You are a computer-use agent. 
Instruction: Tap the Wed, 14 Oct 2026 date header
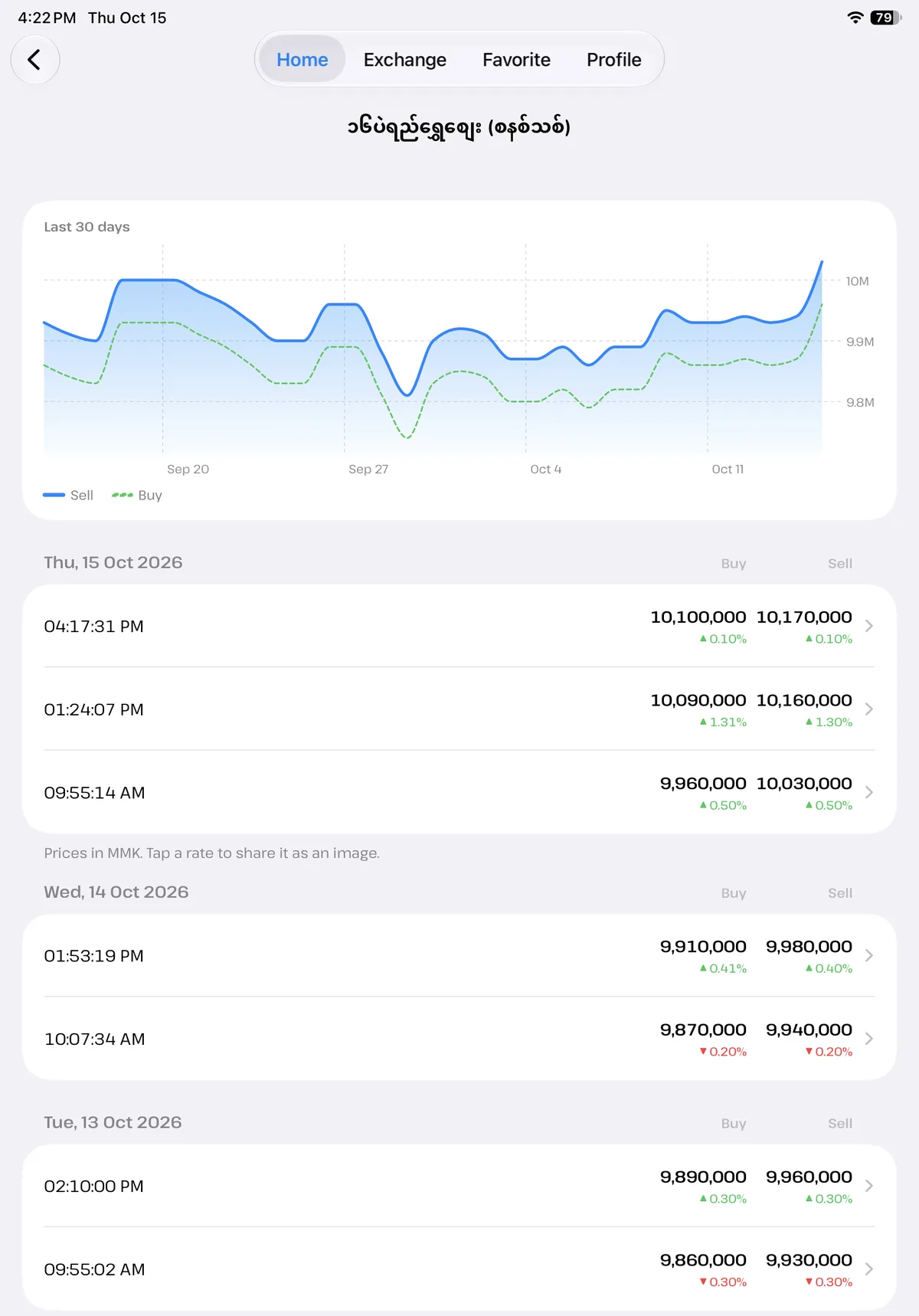point(116,892)
